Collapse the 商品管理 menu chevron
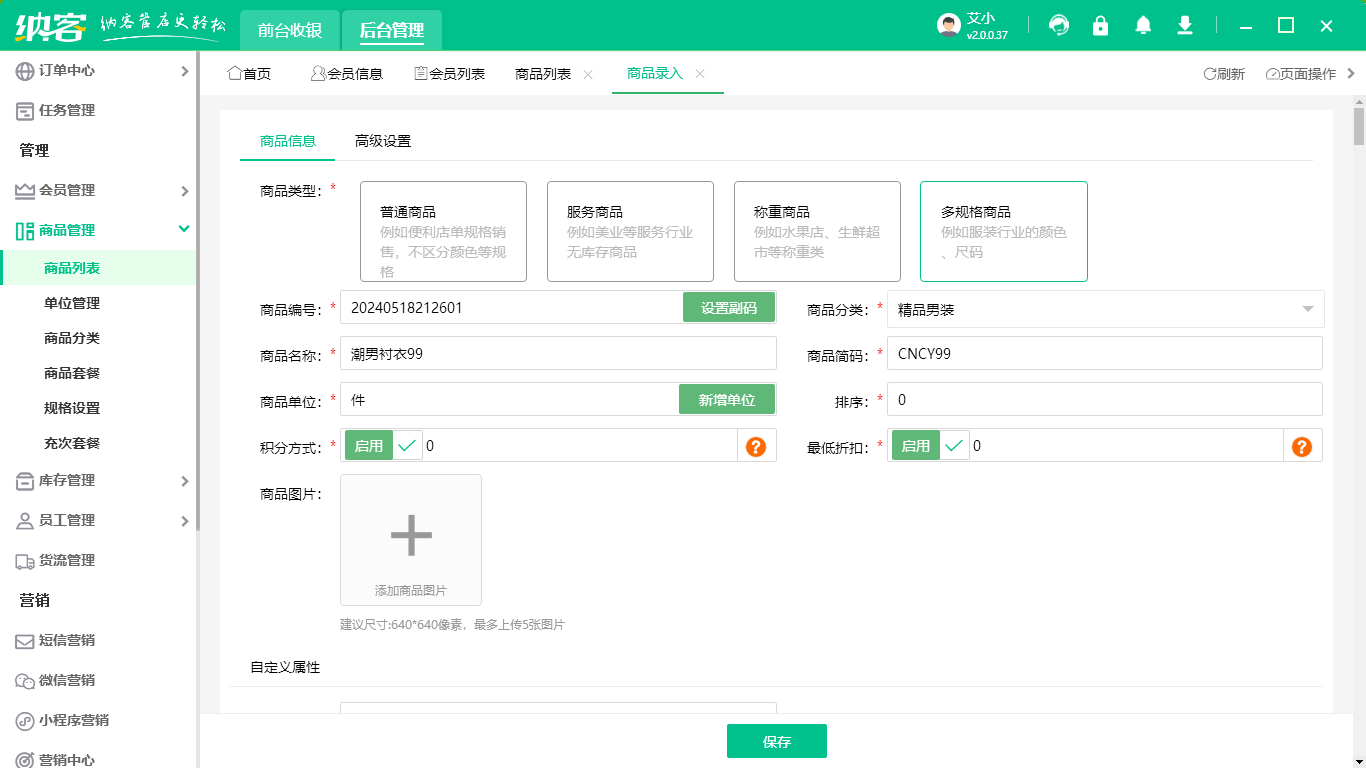Image resolution: width=1366 pixels, height=768 pixels. (x=184, y=229)
